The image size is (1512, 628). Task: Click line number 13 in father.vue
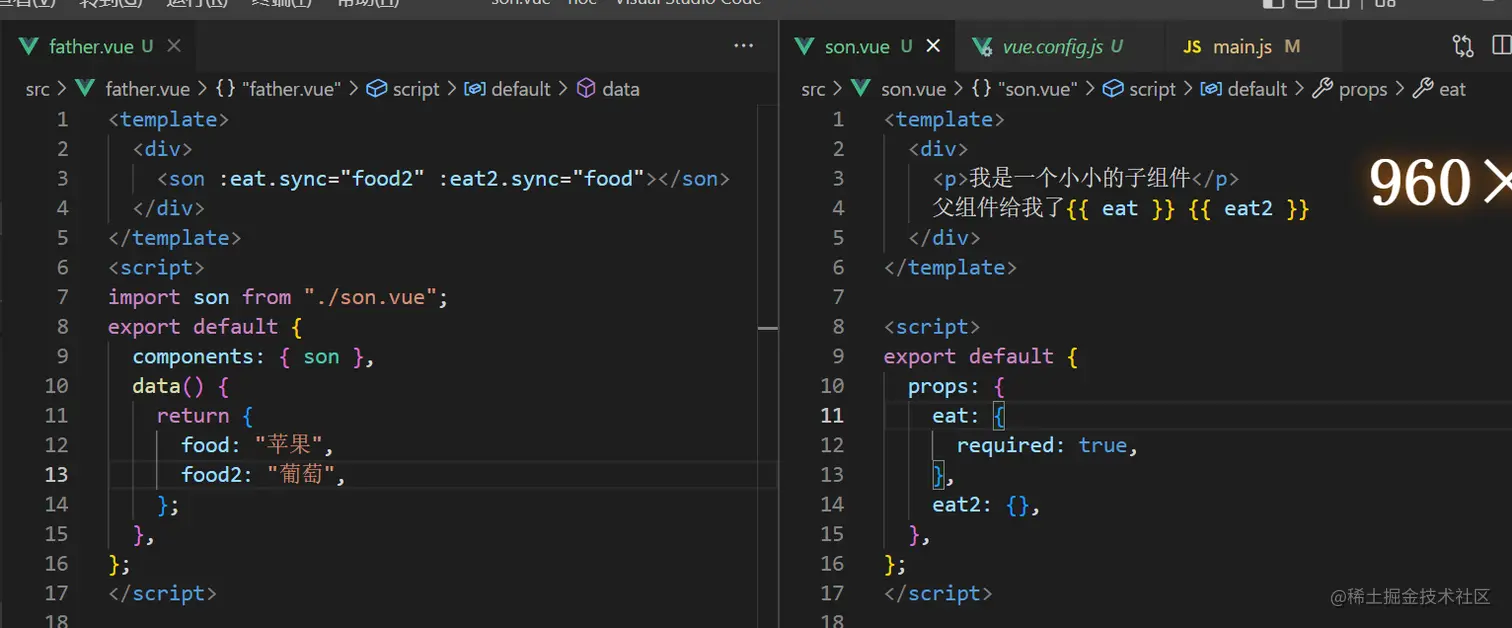pos(57,474)
